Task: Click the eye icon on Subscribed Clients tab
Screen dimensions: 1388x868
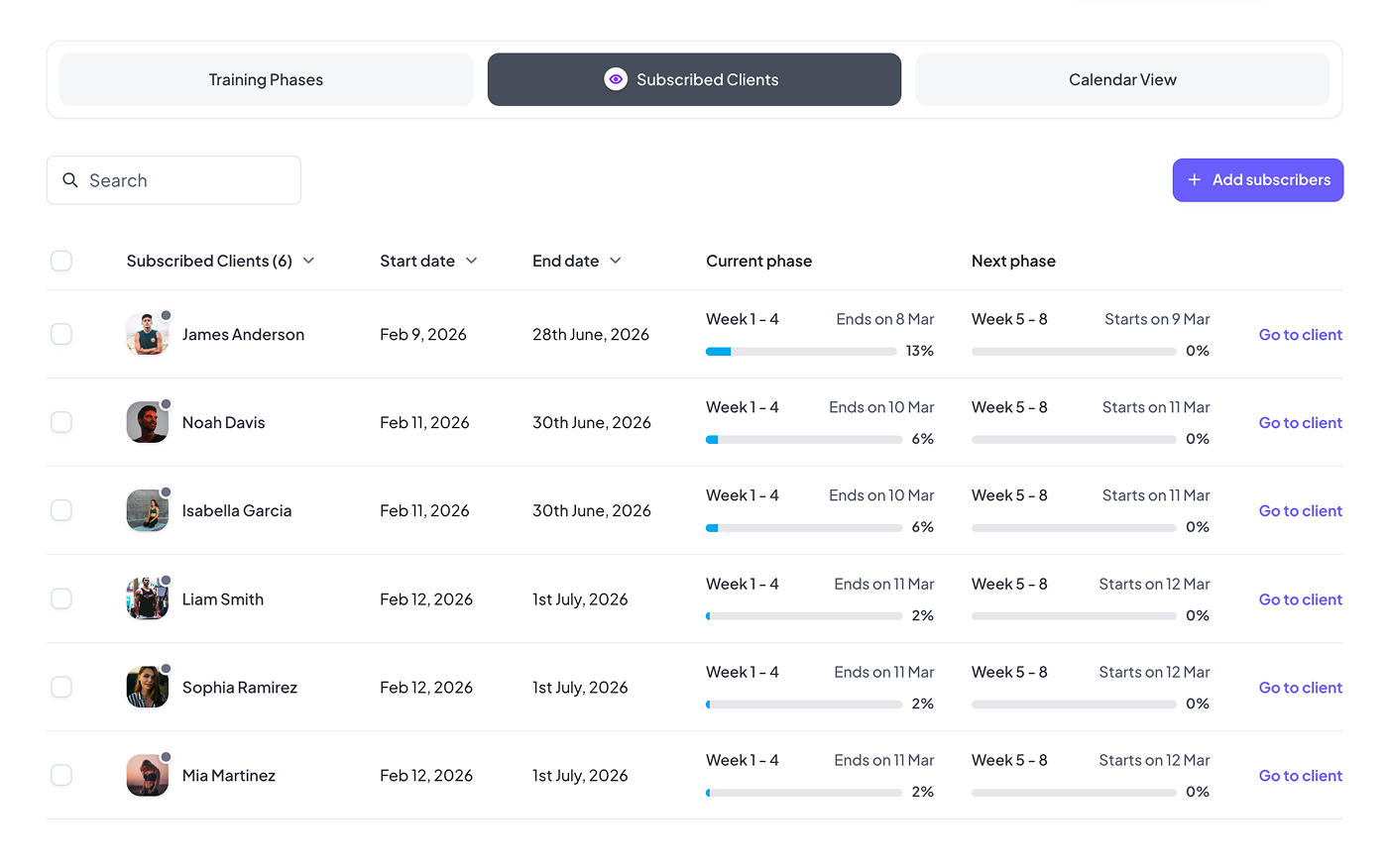Action: tap(616, 79)
